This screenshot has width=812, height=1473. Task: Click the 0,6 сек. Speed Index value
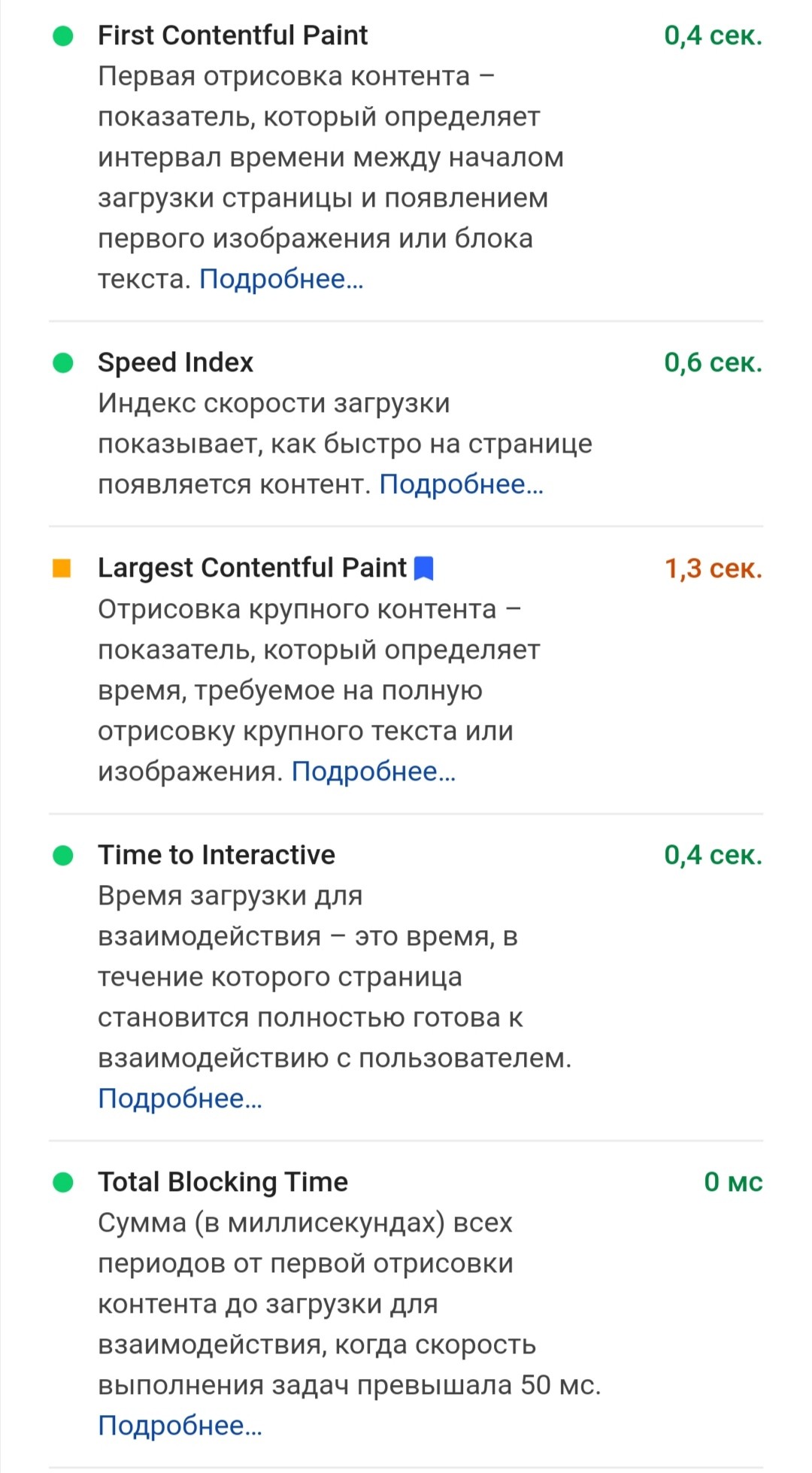point(714,362)
